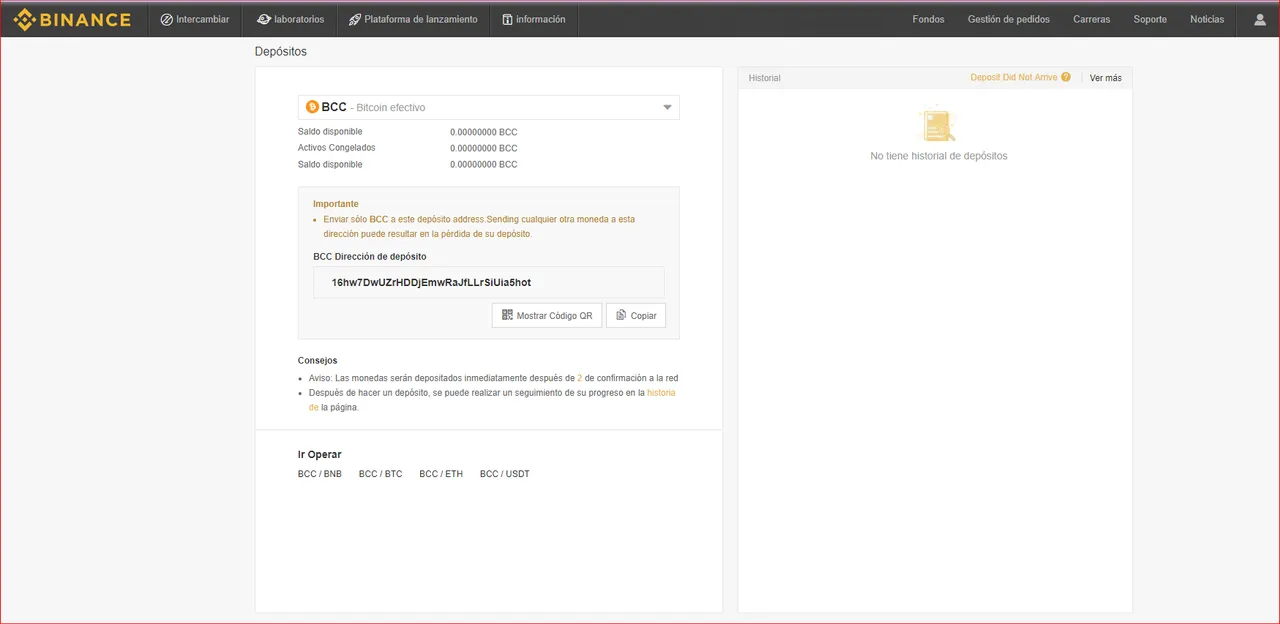Click the 'No tiene historial de depósitos' message
1280x624 pixels.
(x=939, y=156)
